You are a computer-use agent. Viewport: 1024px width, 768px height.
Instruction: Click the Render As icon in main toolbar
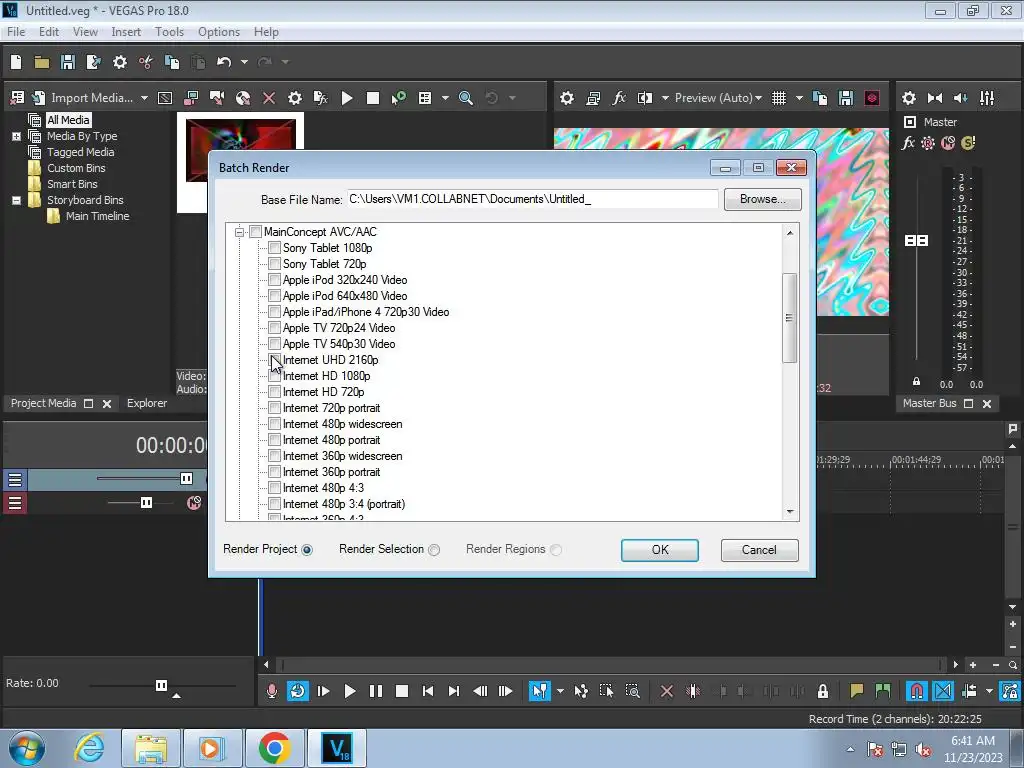[93, 62]
